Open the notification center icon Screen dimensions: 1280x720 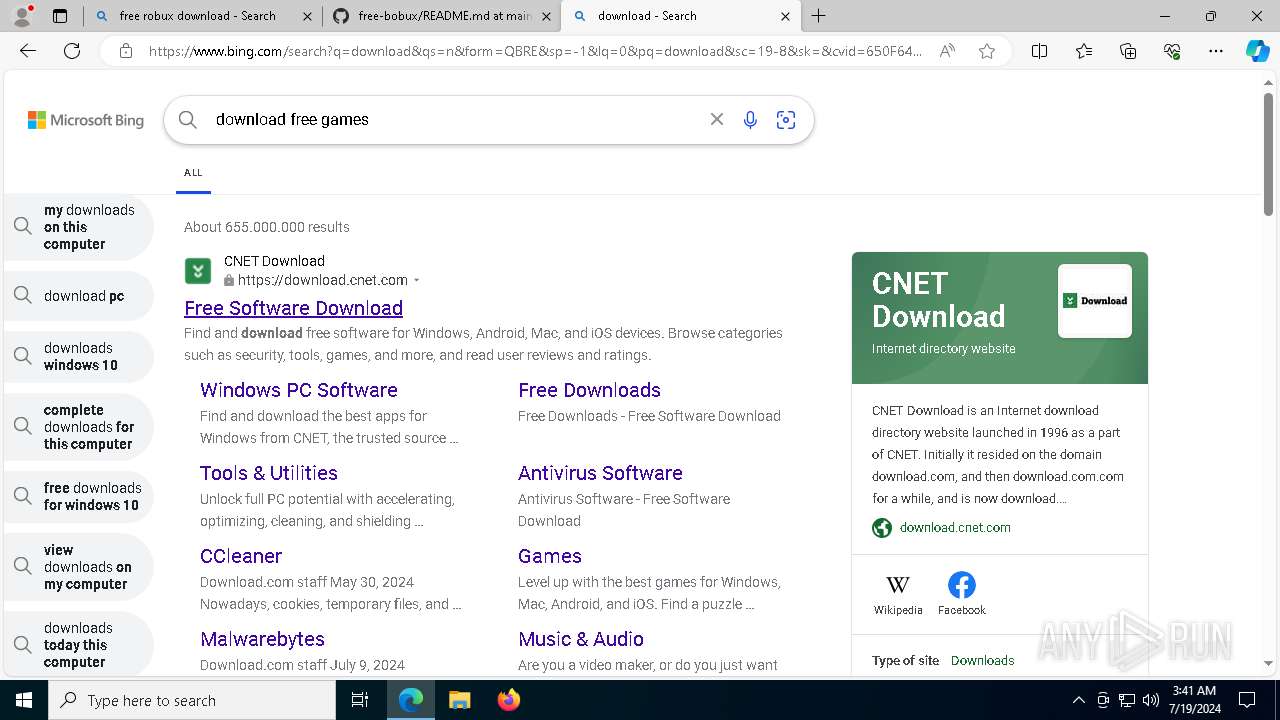coord(1247,700)
